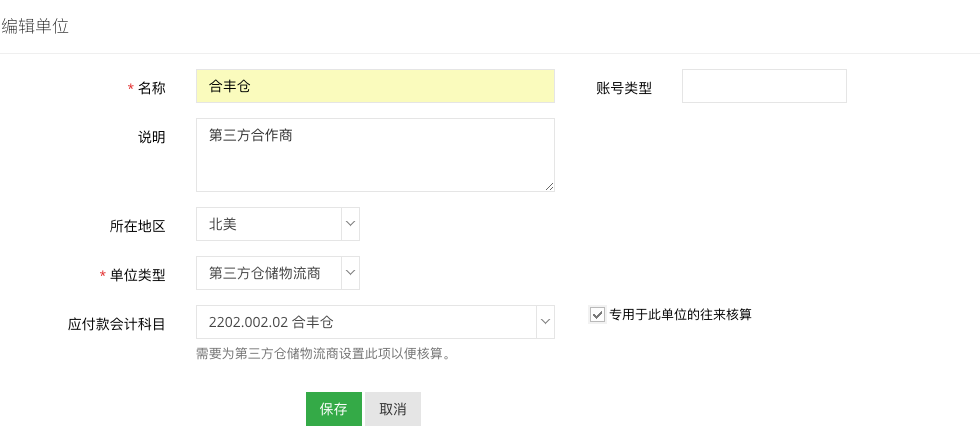980x437 pixels.
Task: Click inside the 说明 text area
Action: coord(375,155)
